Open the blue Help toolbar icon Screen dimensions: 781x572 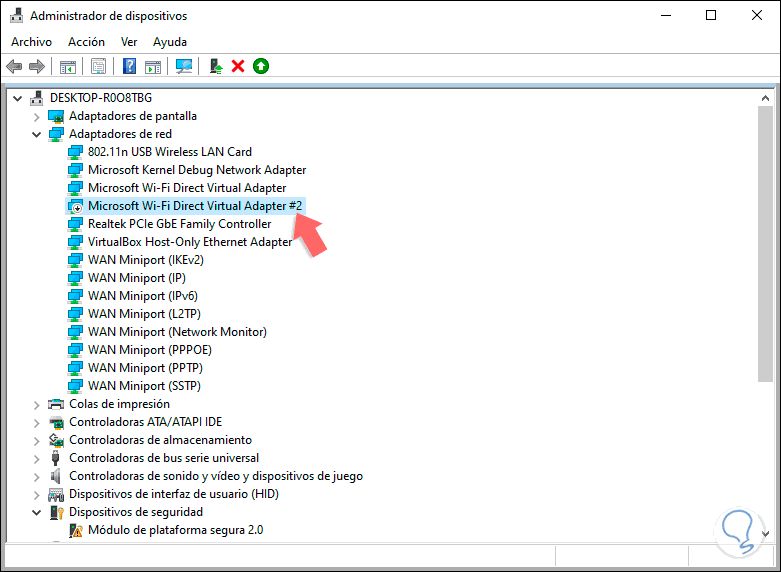[x=130, y=66]
